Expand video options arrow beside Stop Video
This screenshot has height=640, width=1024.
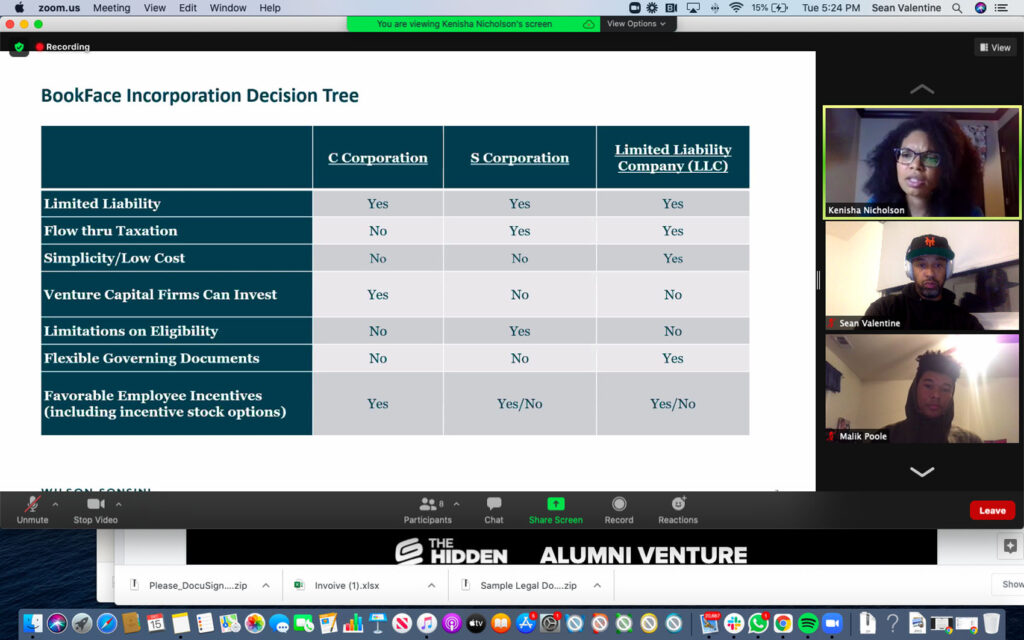pos(119,504)
